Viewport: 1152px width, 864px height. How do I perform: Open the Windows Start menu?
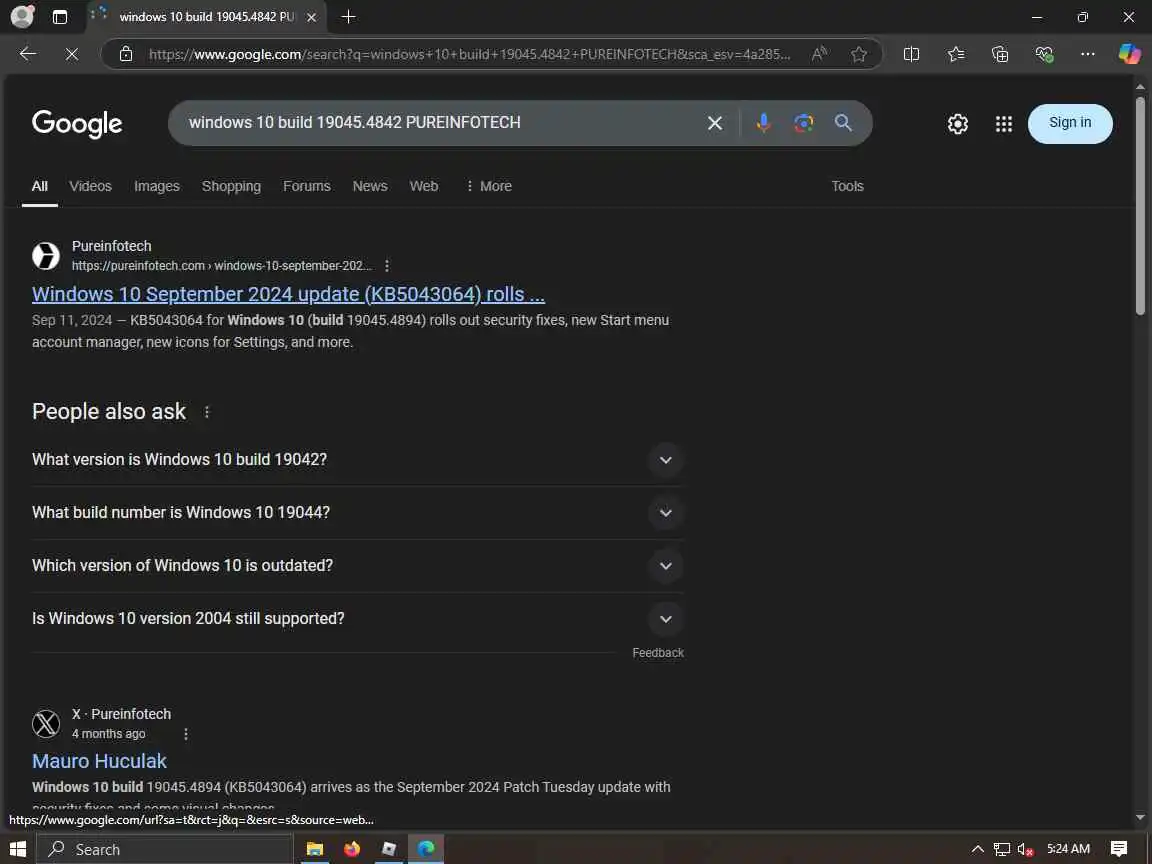click(x=18, y=849)
